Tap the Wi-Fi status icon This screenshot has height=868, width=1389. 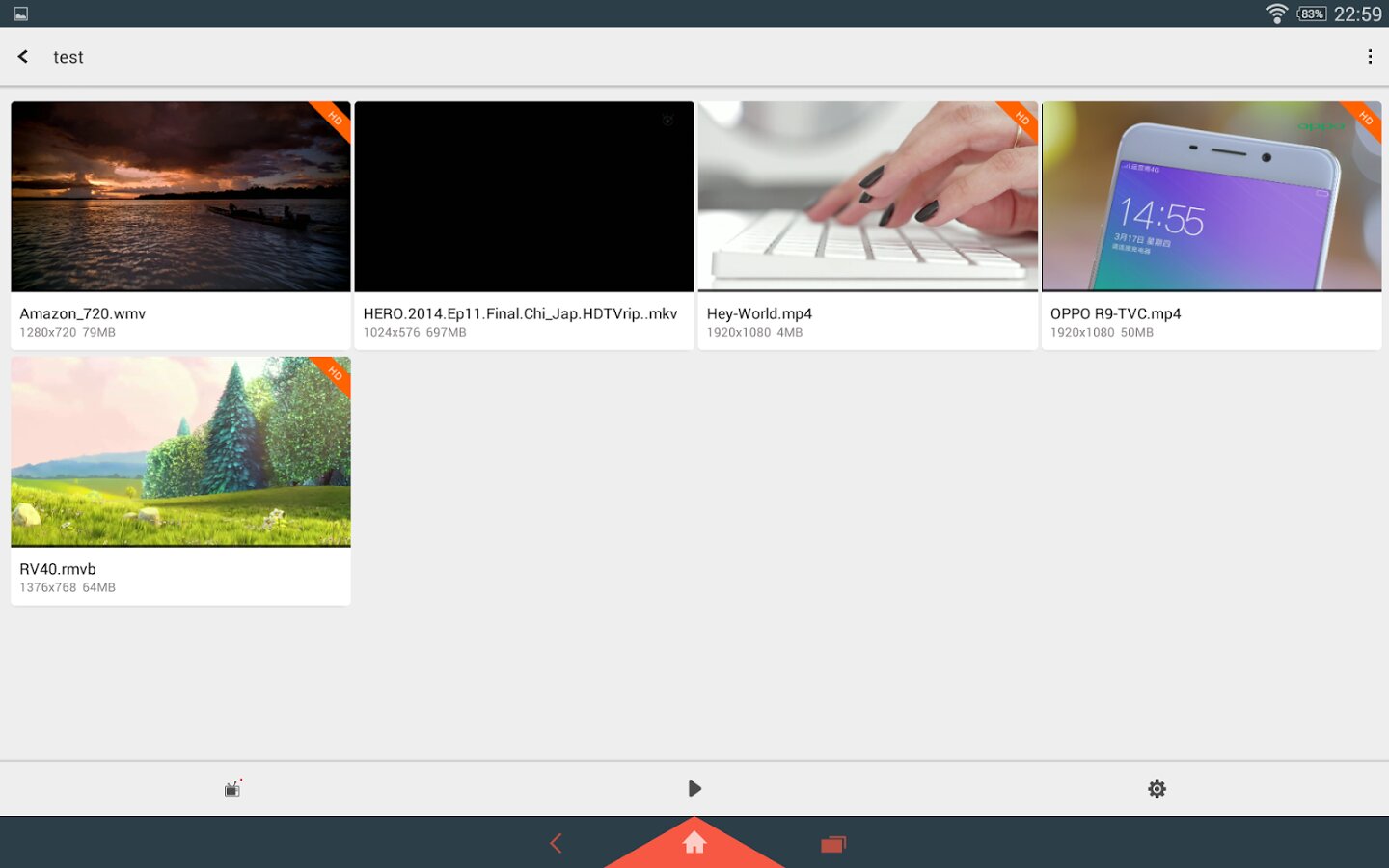coord(1277,14)
